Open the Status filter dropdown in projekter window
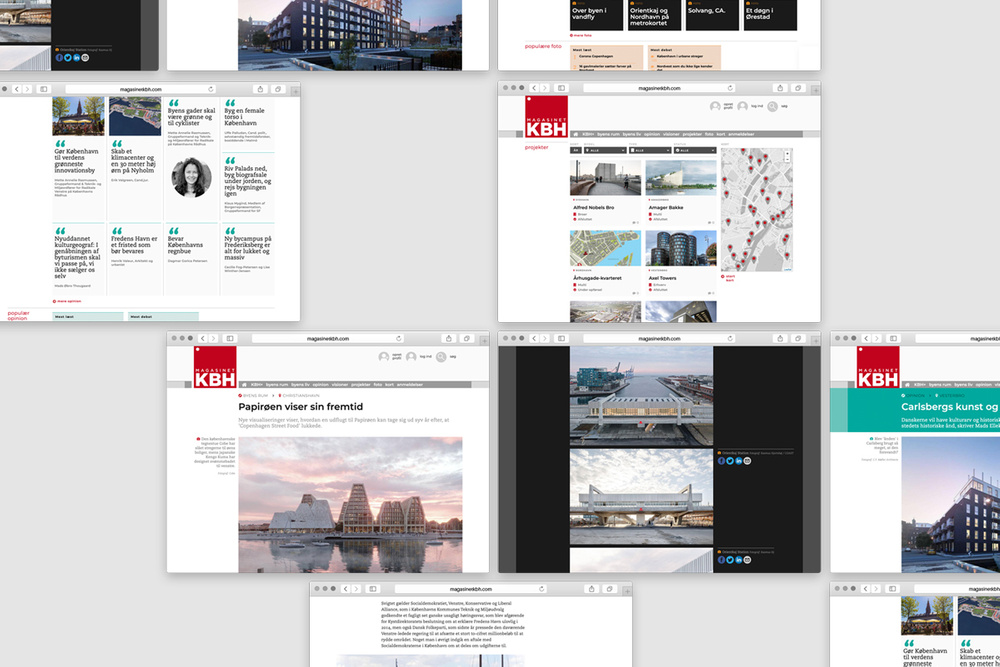This screenshot has height=667, width=1000. (695, 150)
